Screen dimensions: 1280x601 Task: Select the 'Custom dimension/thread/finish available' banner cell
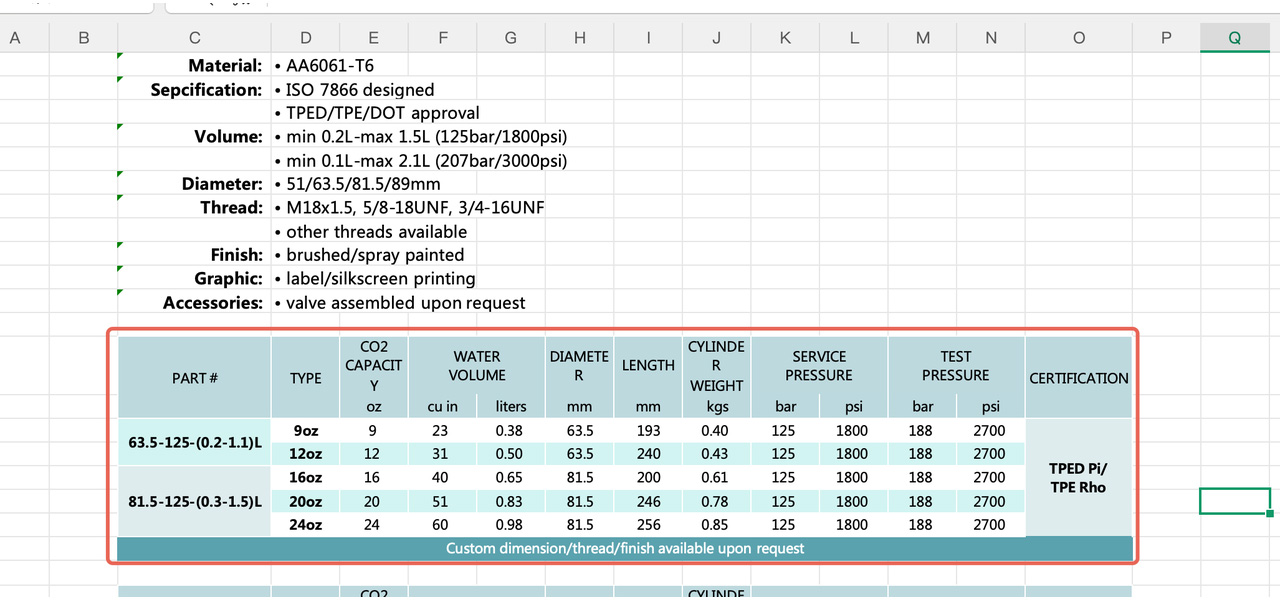pos(625,548)
